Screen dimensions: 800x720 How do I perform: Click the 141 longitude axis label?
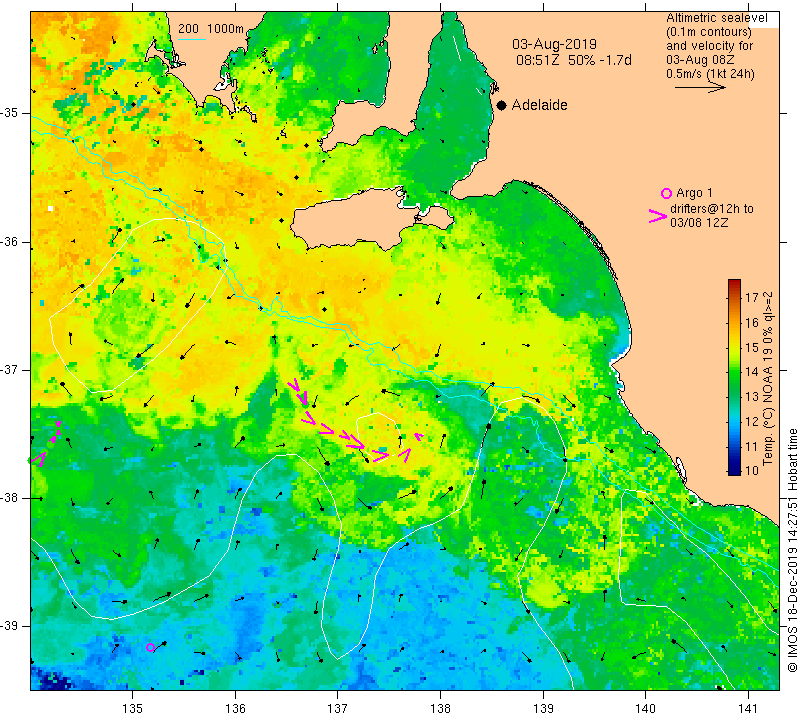point(748,708)
